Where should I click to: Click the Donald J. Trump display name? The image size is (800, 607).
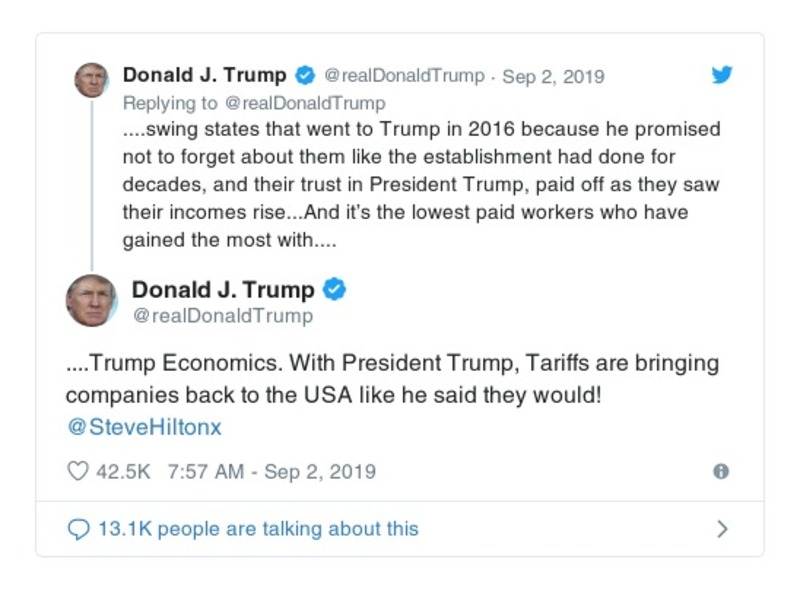click(205, 74)
